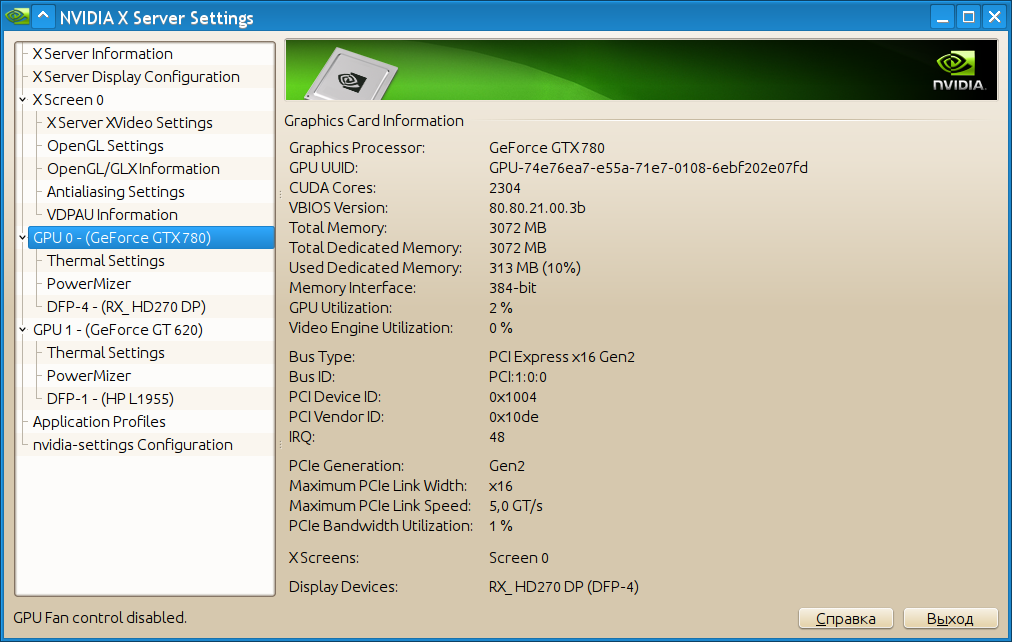
Task: Click the Memory Interface value 384-bit
Action: click(512, 288)
